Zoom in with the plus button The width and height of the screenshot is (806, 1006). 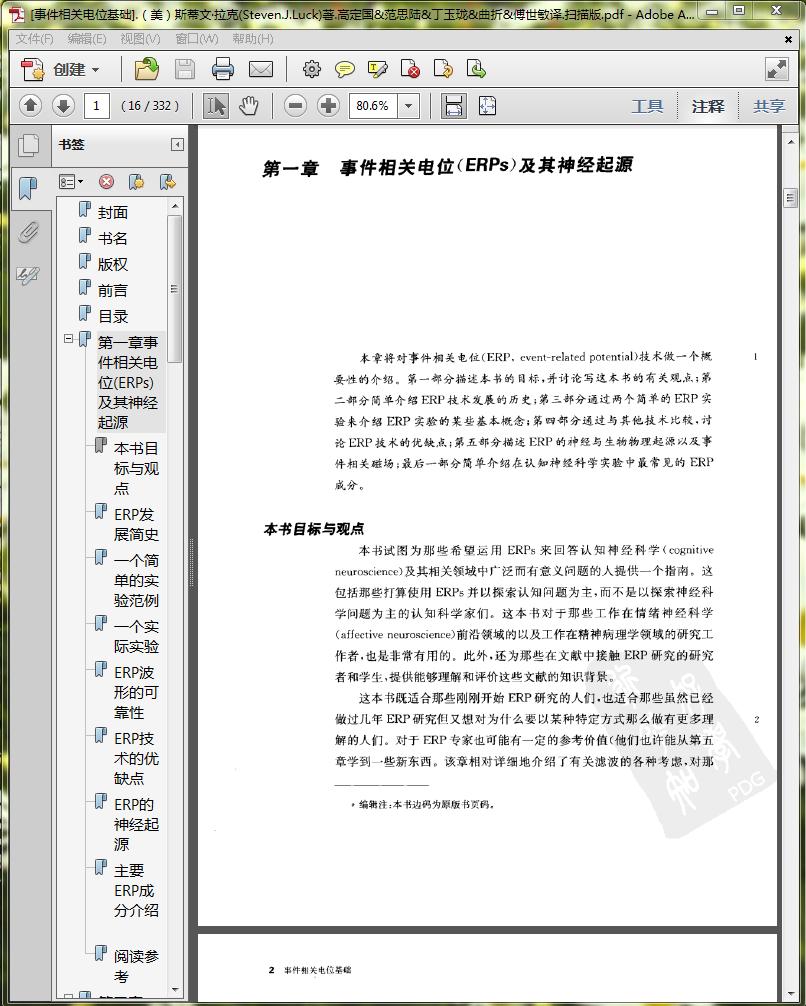(x=328, y=105)
